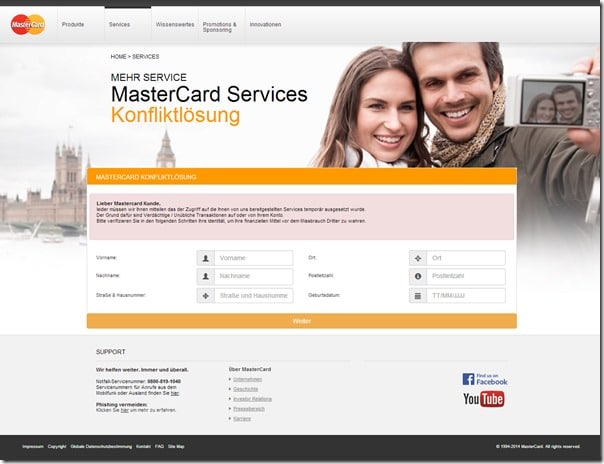Focus the Ort input field

tap(466, 258)
